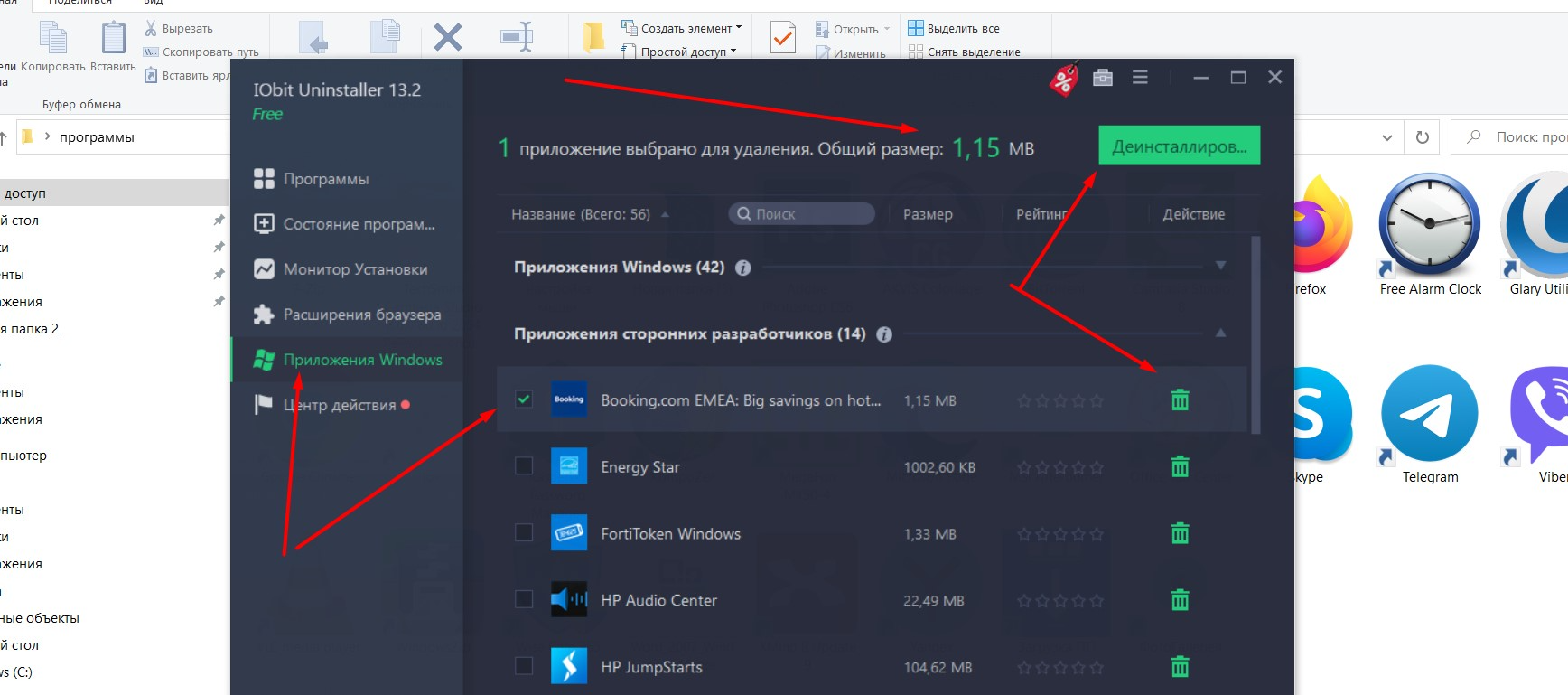Screen dimensions: 1568x695
Task: Check the HP Audio Center checkbox
Action: tap(524, 599)
